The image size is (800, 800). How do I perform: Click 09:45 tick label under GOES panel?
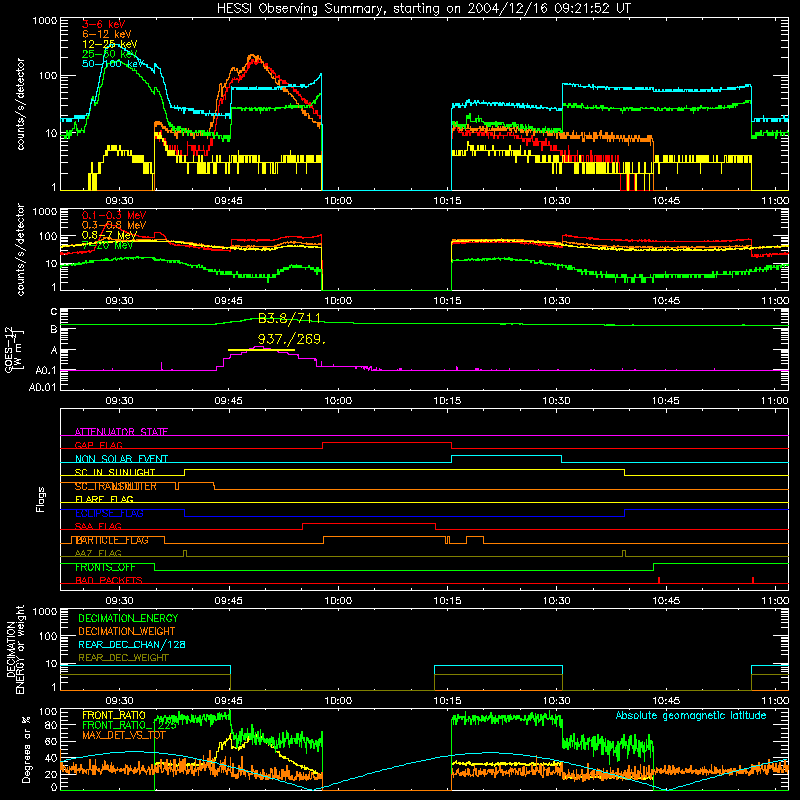229,401
